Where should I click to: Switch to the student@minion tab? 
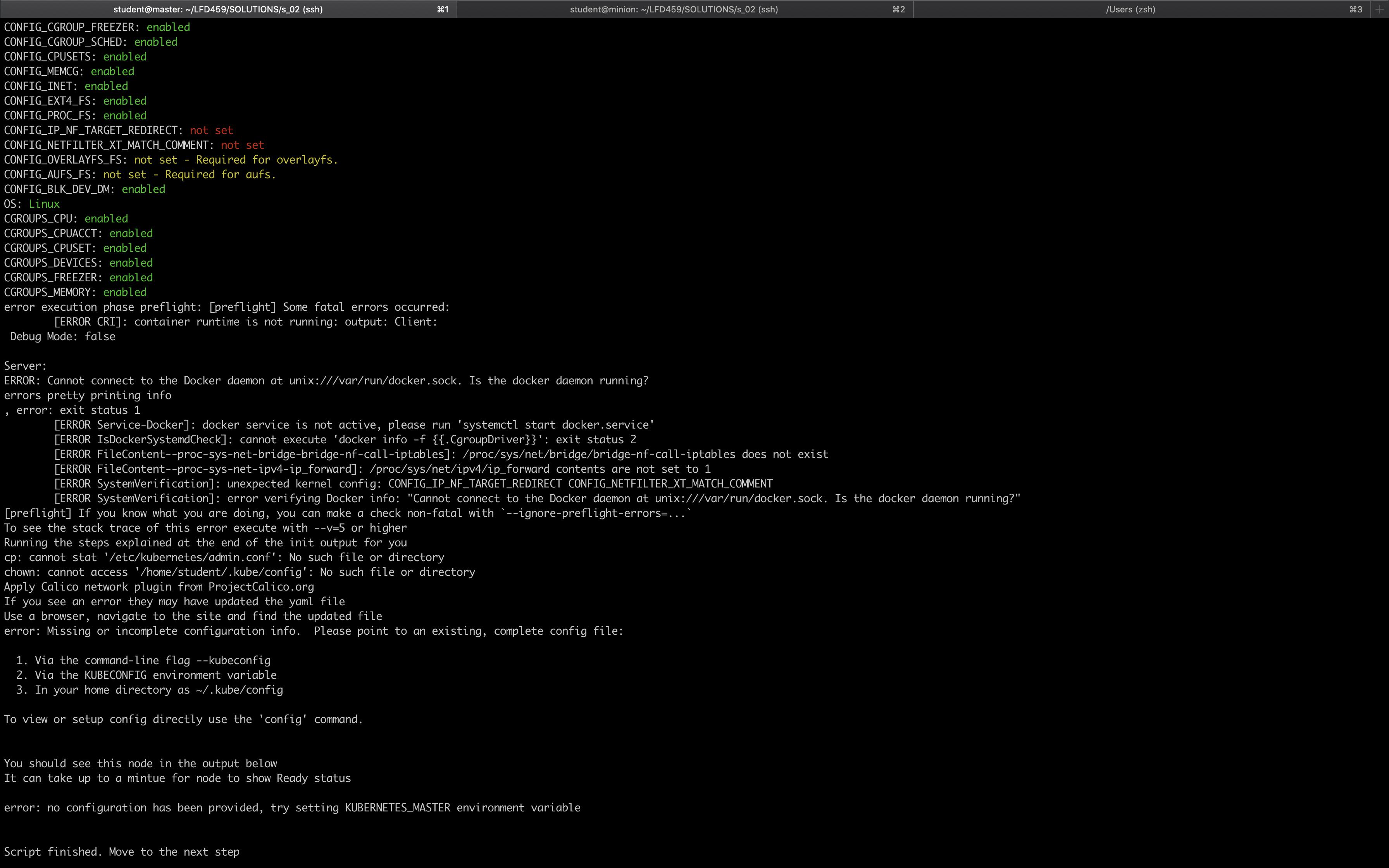pos(673,9)
